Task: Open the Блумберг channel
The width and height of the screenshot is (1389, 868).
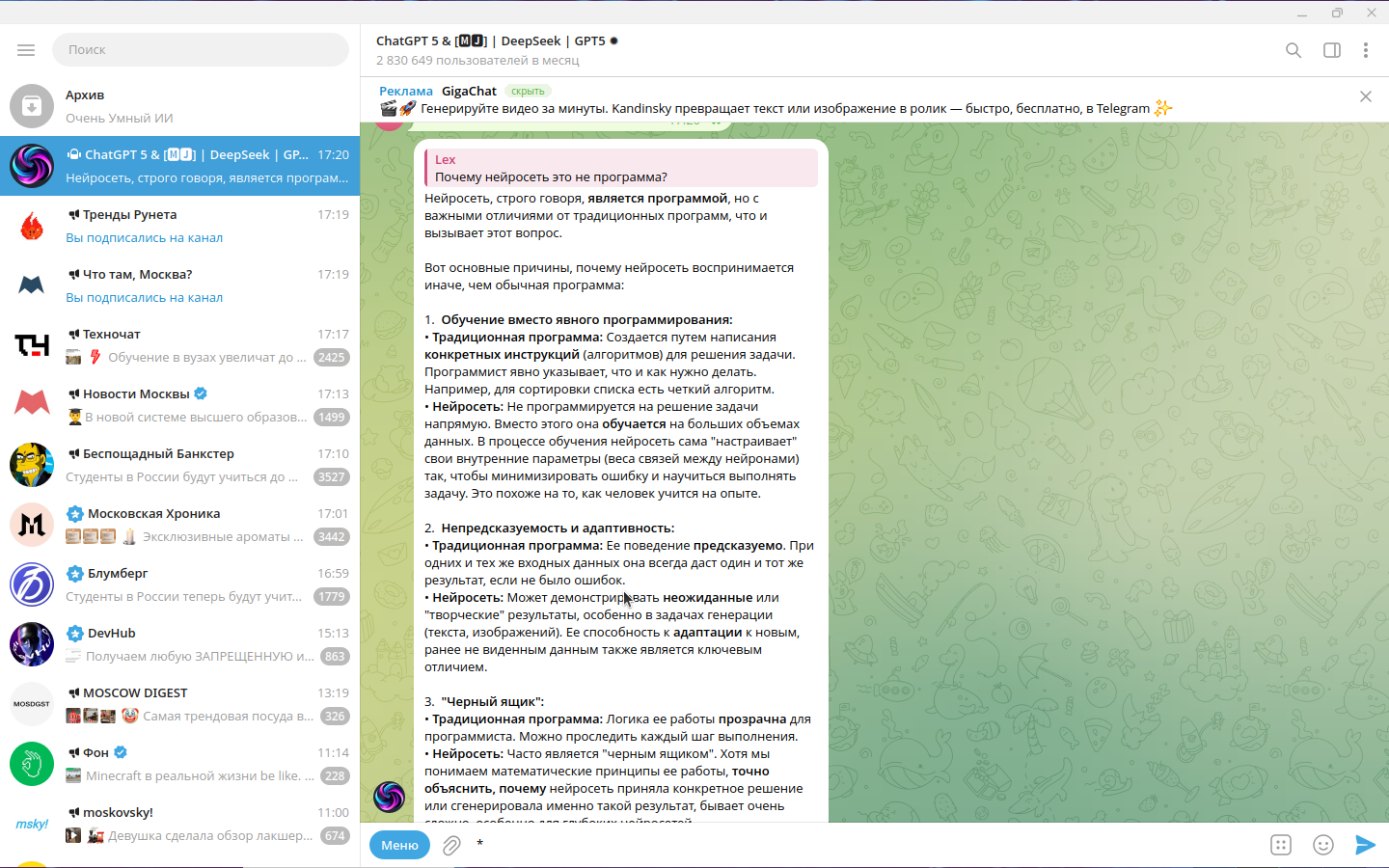Action: [179, 584]
